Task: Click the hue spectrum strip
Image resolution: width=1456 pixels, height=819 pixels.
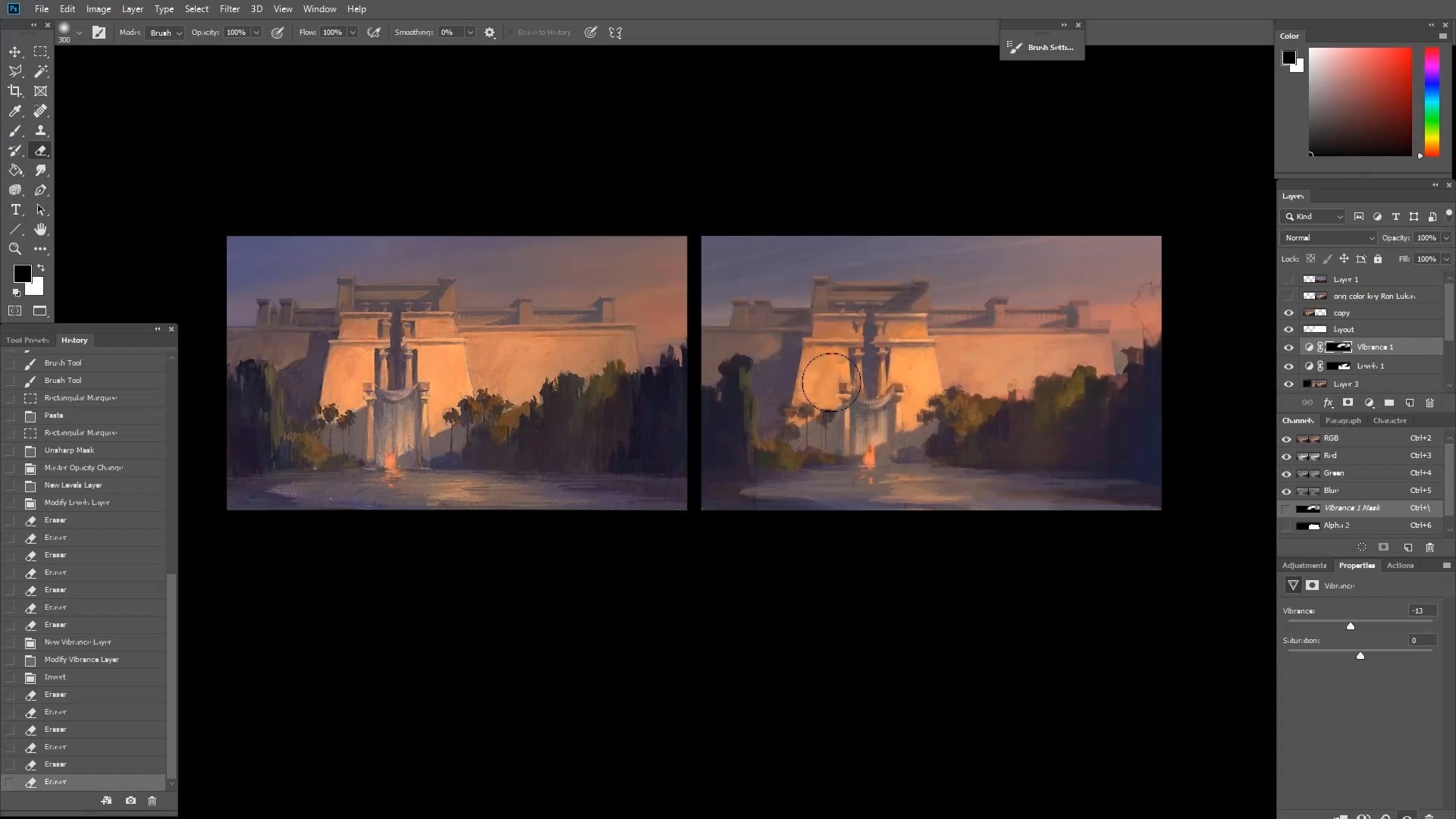Action: click(x=1432, y=102)
